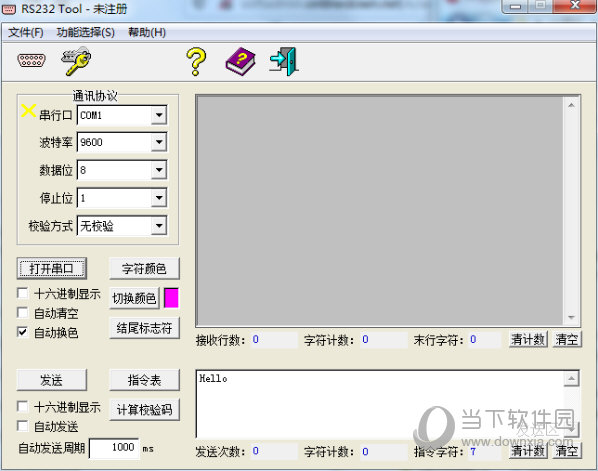Click the 字符颜色 button
This screenshot has height=471, width=598.
click(x=144, y=268)
